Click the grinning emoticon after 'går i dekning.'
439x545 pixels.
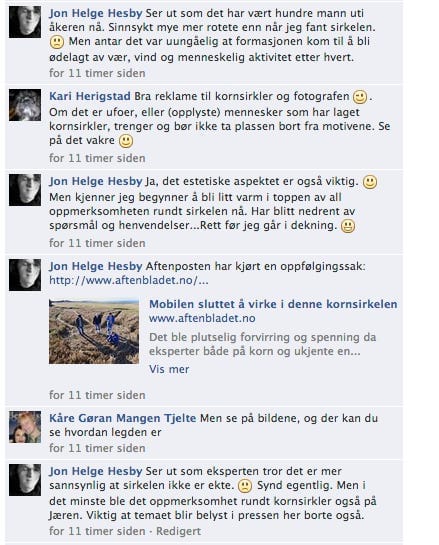(348, 226)
